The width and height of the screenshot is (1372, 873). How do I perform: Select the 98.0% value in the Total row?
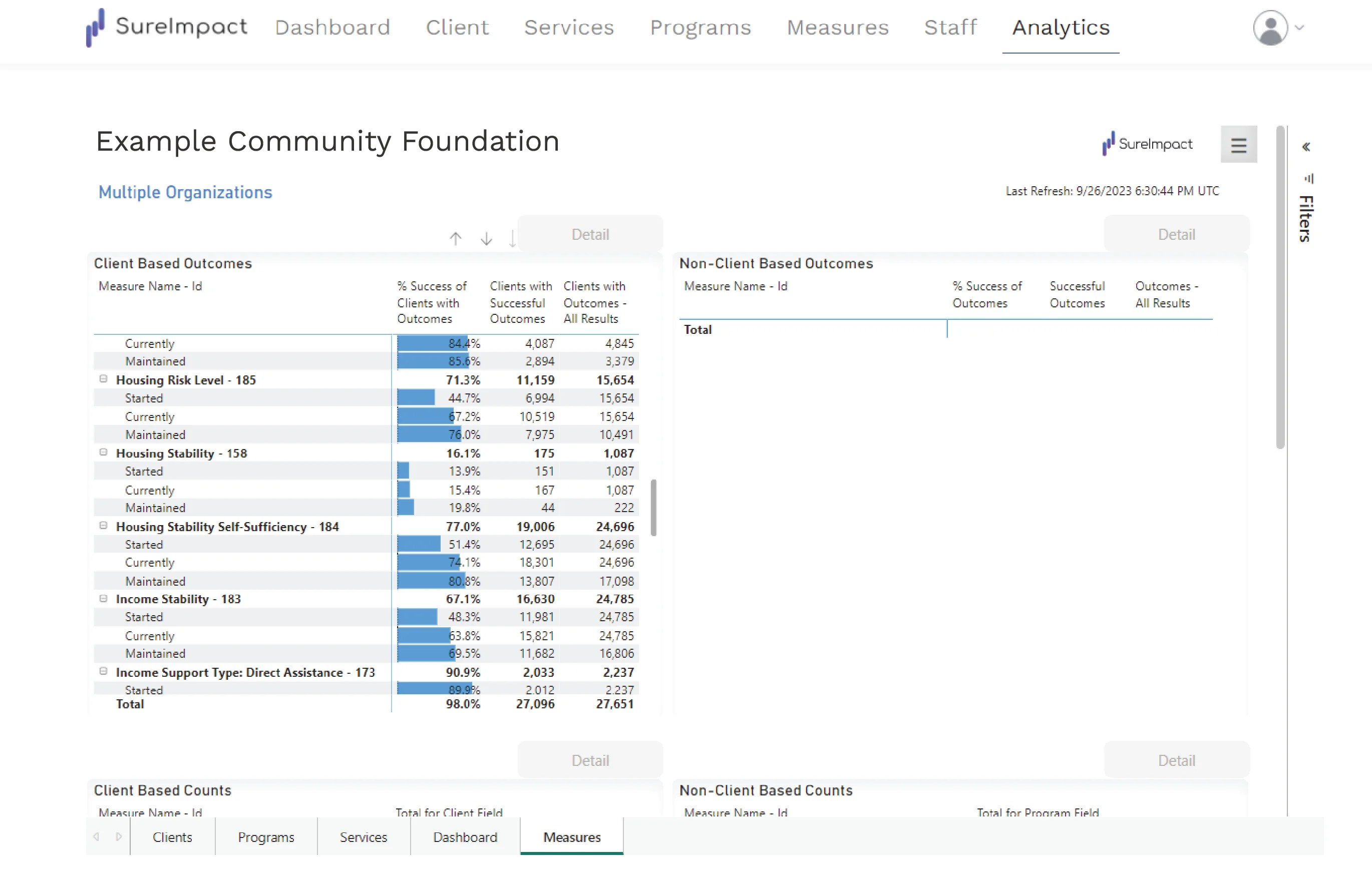point(463,704)
